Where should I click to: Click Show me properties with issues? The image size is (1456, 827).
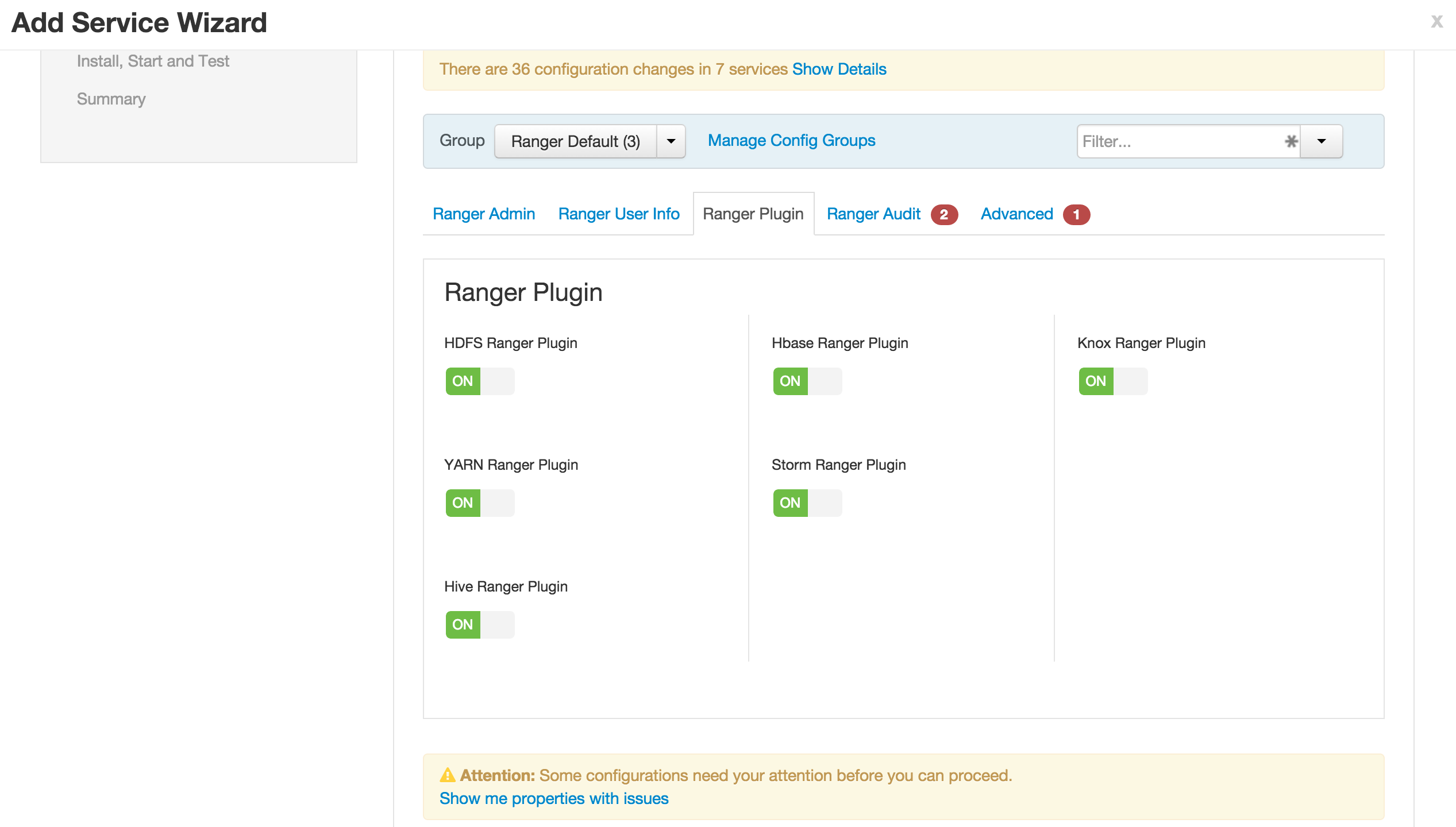tap(554, 799)
